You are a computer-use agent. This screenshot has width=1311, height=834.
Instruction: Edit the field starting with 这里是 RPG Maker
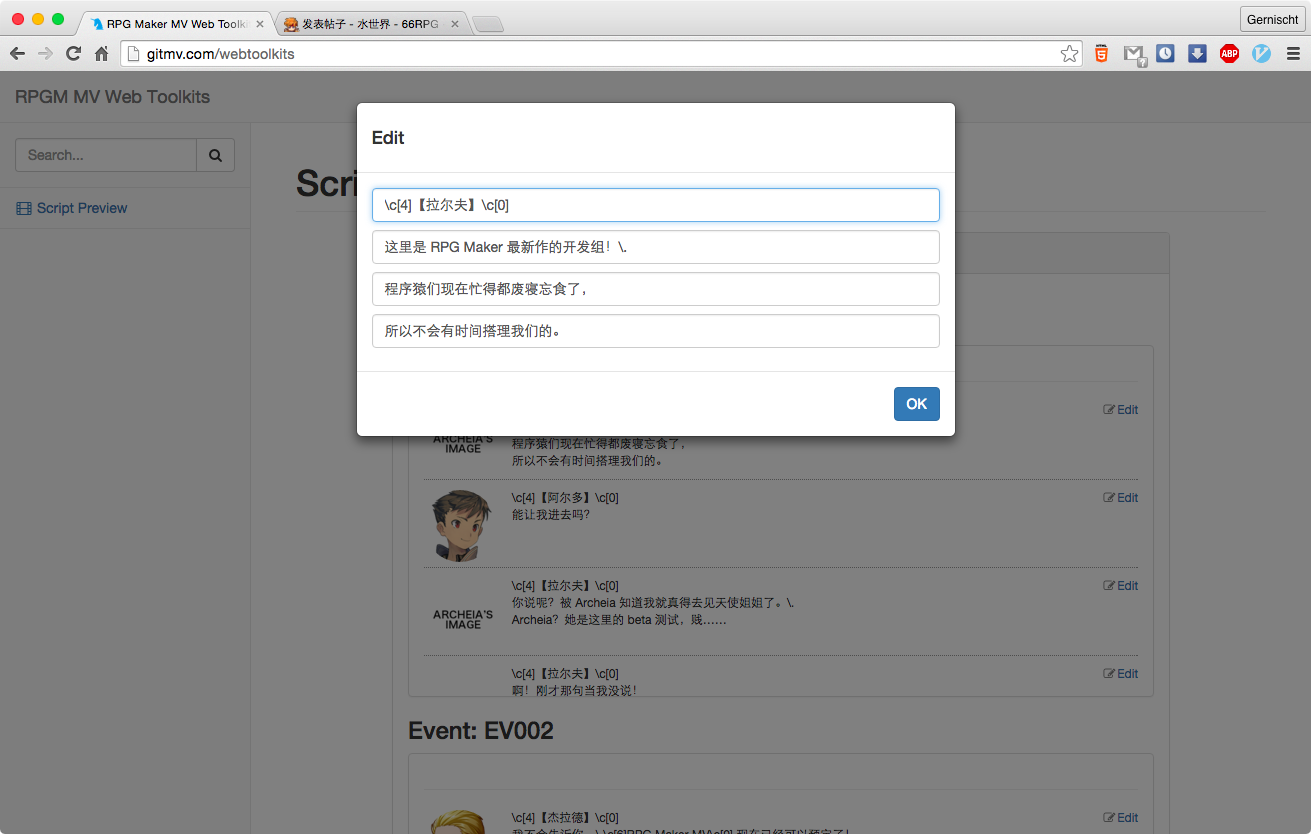pyautogui.click(x=656, y=247)
